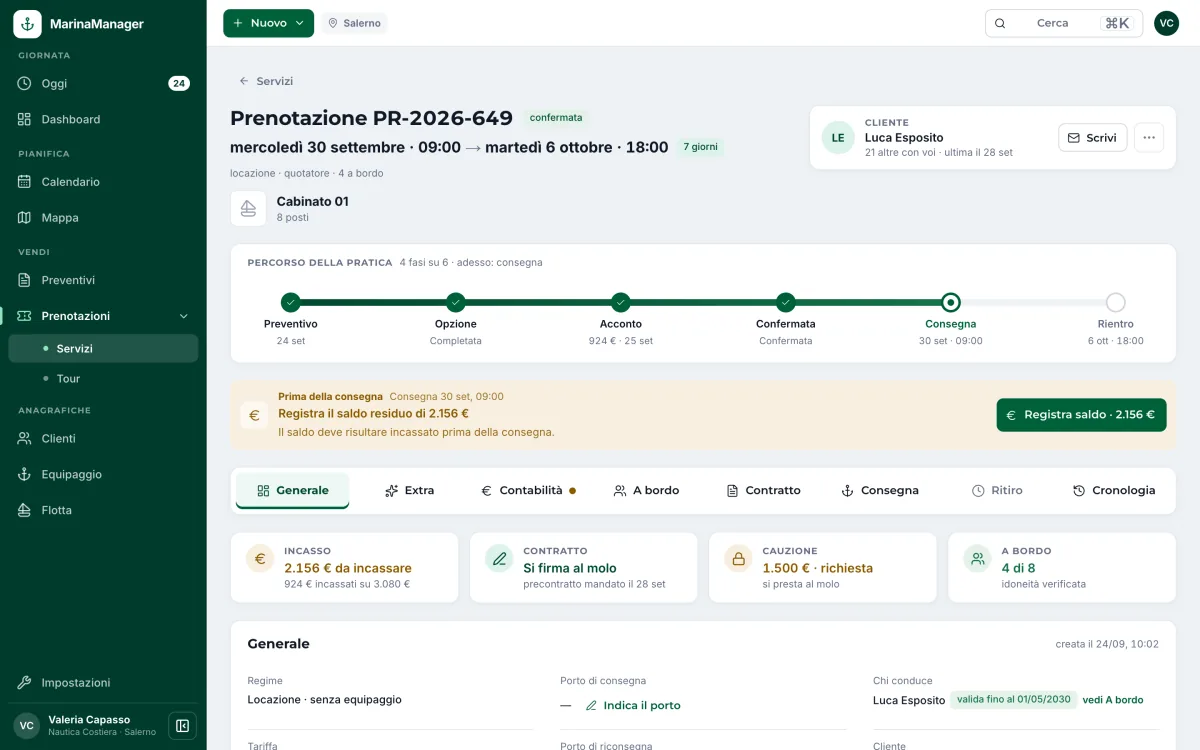
Task: Open the Cronologia tab
Action: pyautogui.click(x=1113, y=490)
